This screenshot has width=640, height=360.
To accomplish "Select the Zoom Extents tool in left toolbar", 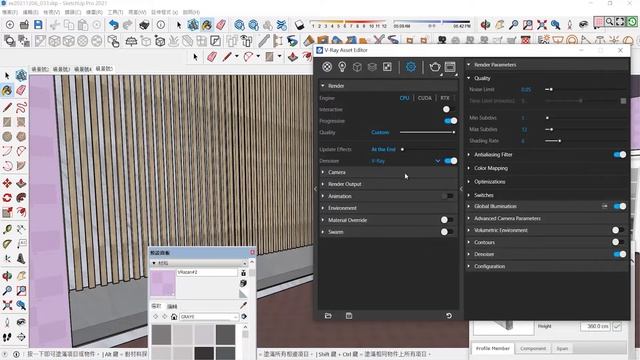I will 7,305.
